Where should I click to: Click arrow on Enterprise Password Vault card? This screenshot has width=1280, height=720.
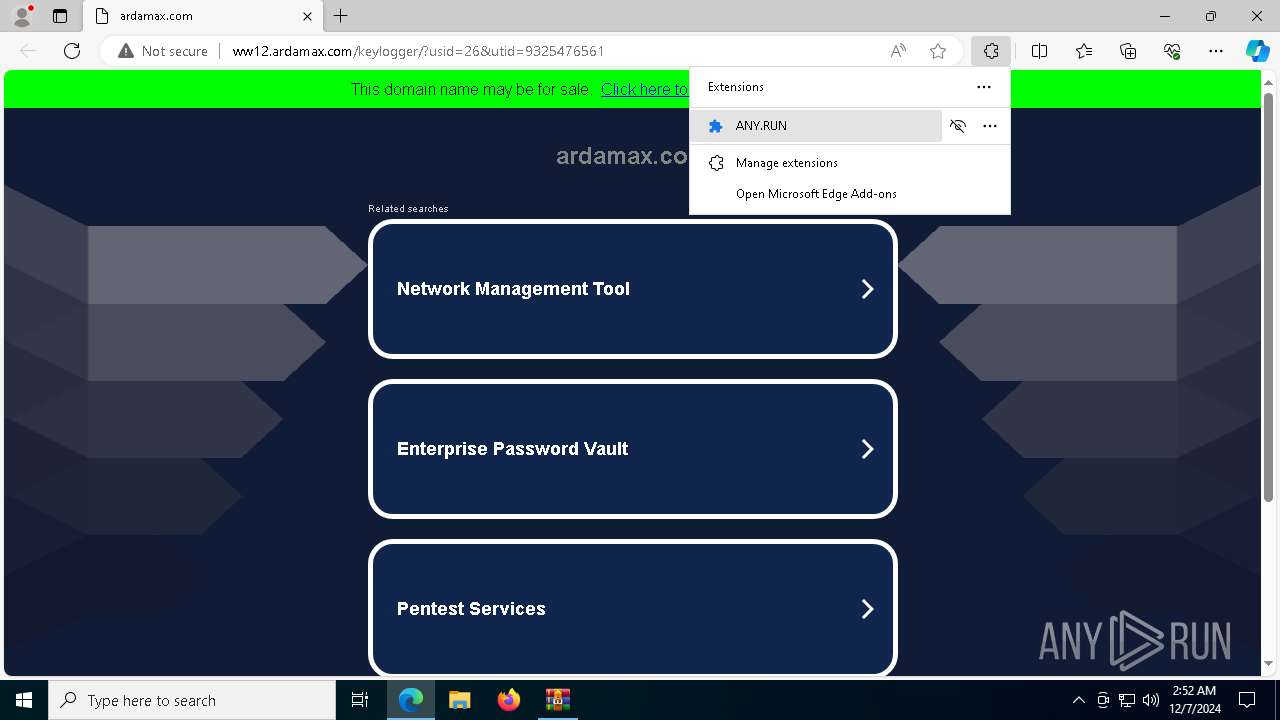(x=867, y=449)
